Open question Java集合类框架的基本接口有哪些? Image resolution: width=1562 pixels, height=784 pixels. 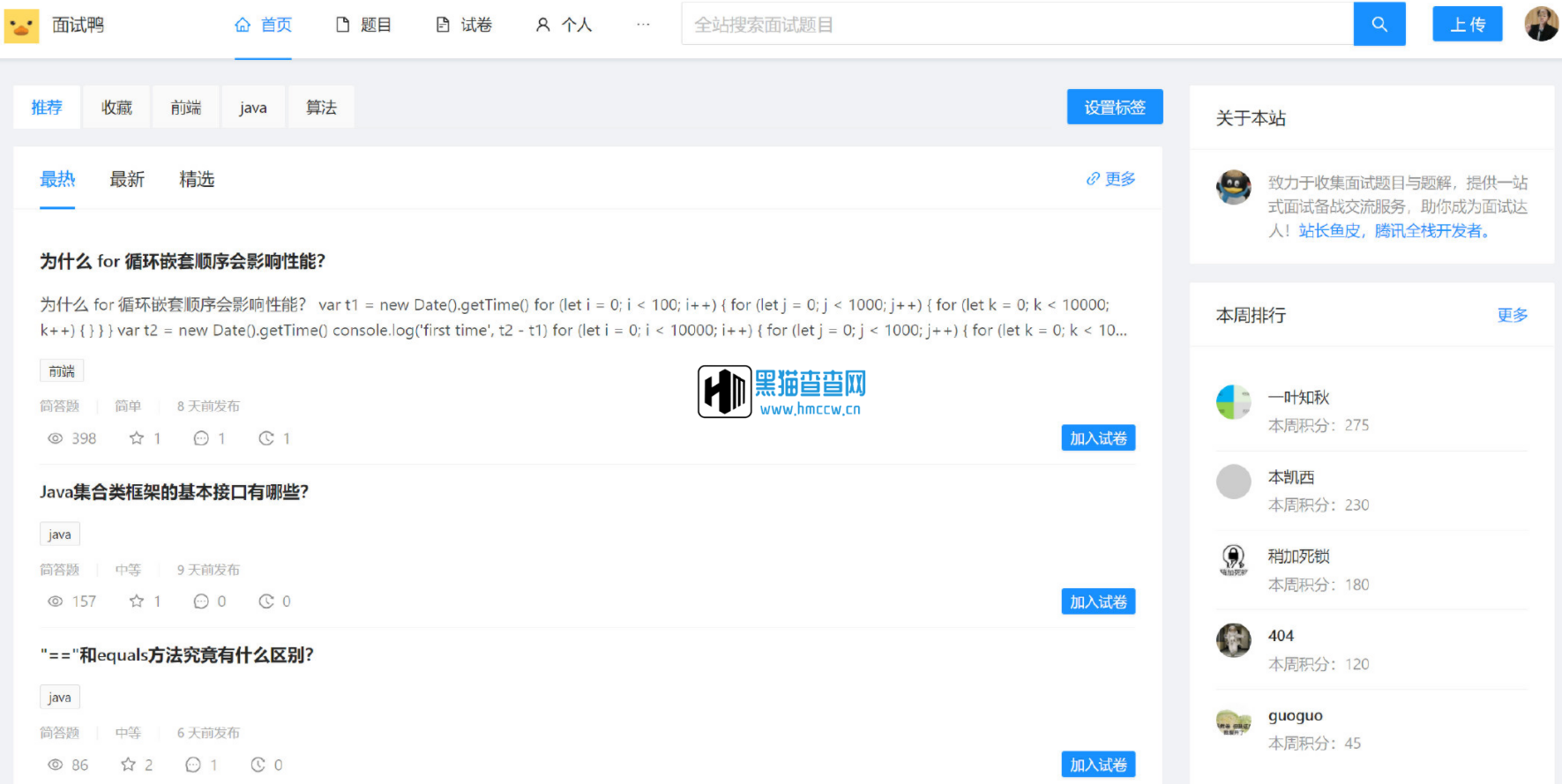click(x=174, y=492)
